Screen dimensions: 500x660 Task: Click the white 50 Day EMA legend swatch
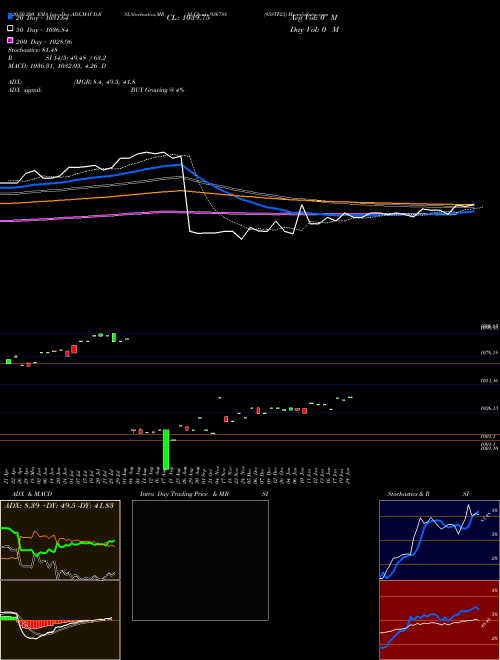click(10, 29)
